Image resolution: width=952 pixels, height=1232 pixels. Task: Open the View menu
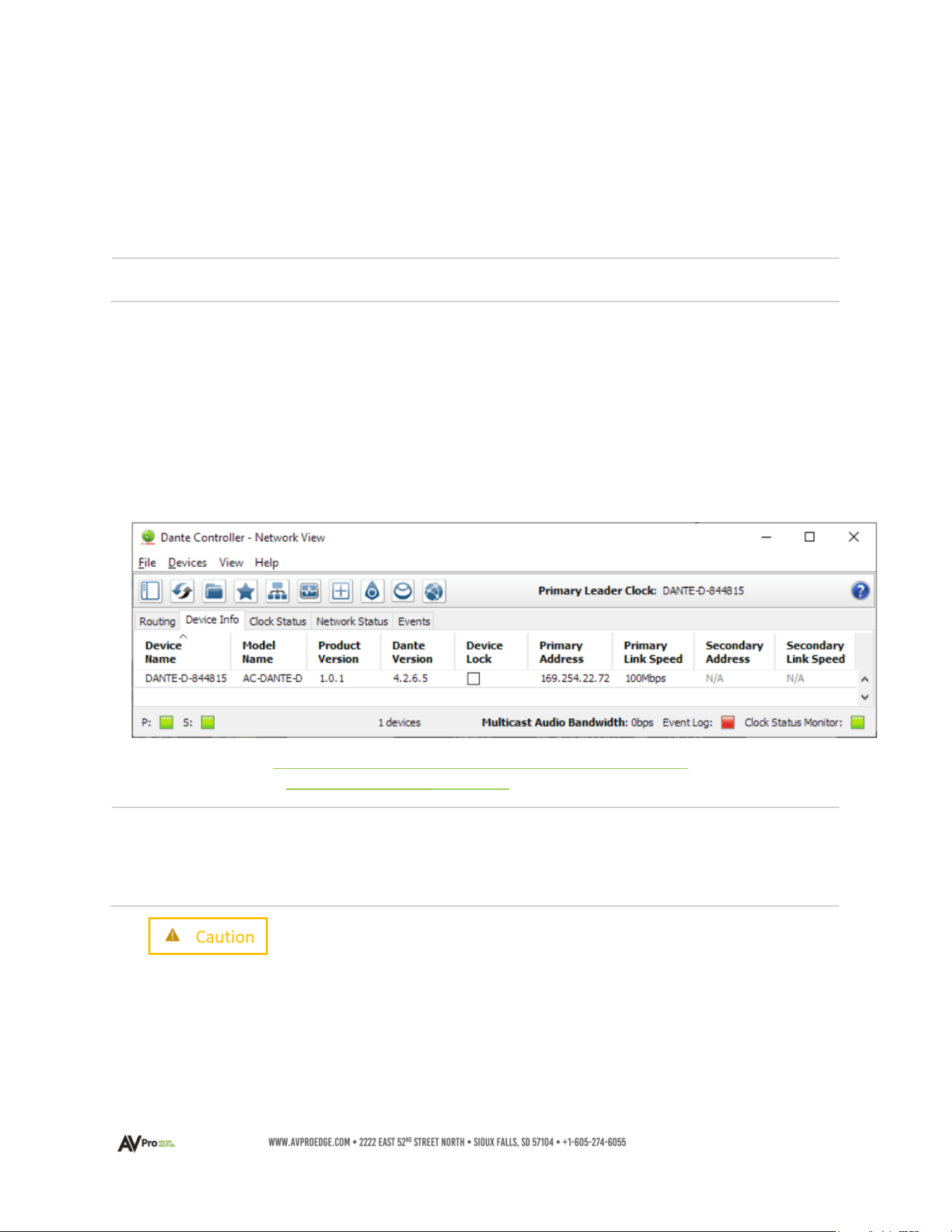point(231,562)
